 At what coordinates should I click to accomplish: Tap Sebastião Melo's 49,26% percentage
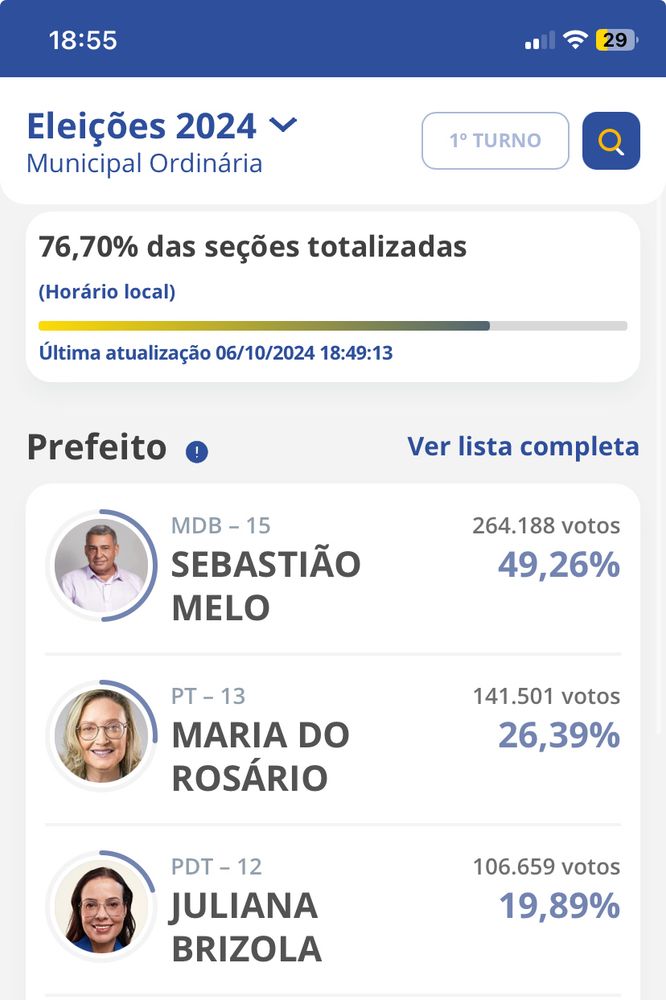[x=559, y=565]
